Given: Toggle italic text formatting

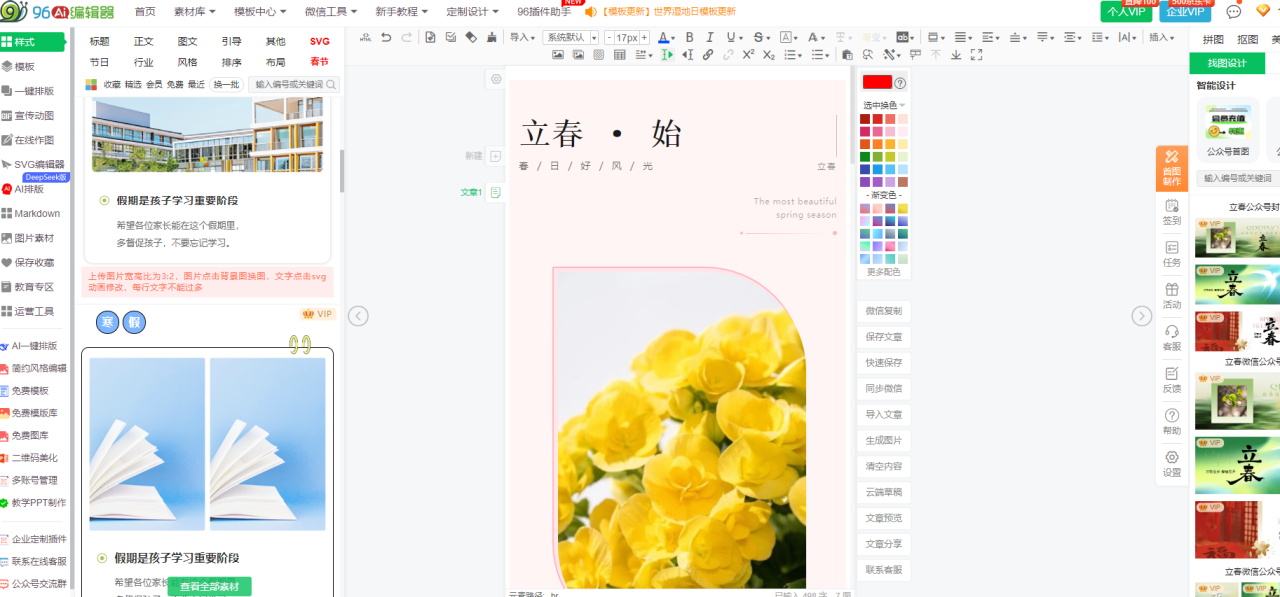Looking at the screenshot, I should pos(711,38).
